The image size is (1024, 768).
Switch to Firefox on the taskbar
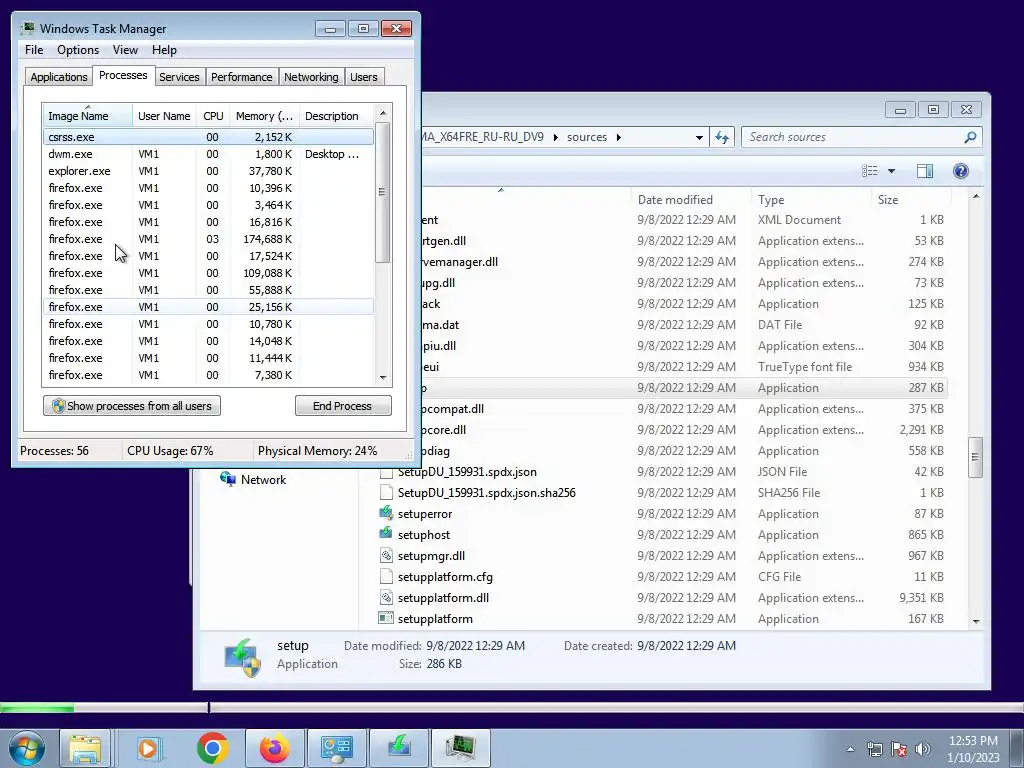274,748
